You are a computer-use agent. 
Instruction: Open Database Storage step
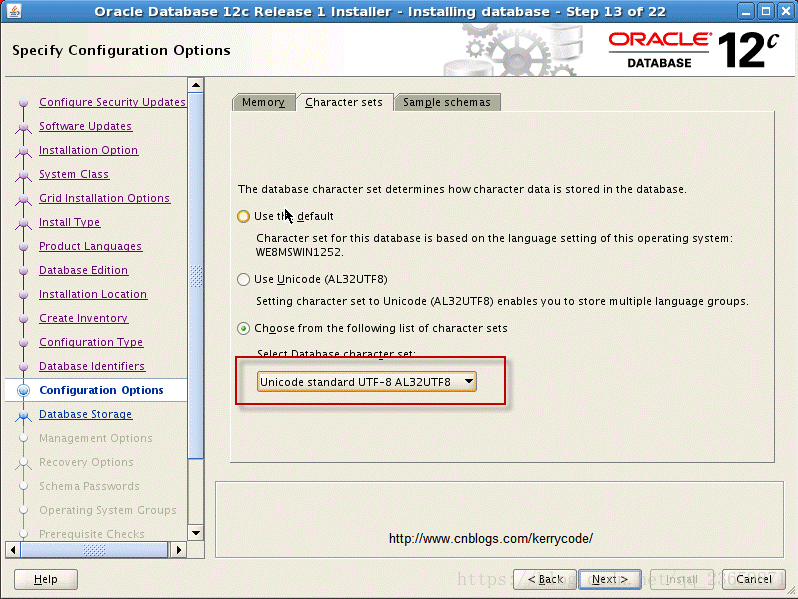click(x=86, y=414)
